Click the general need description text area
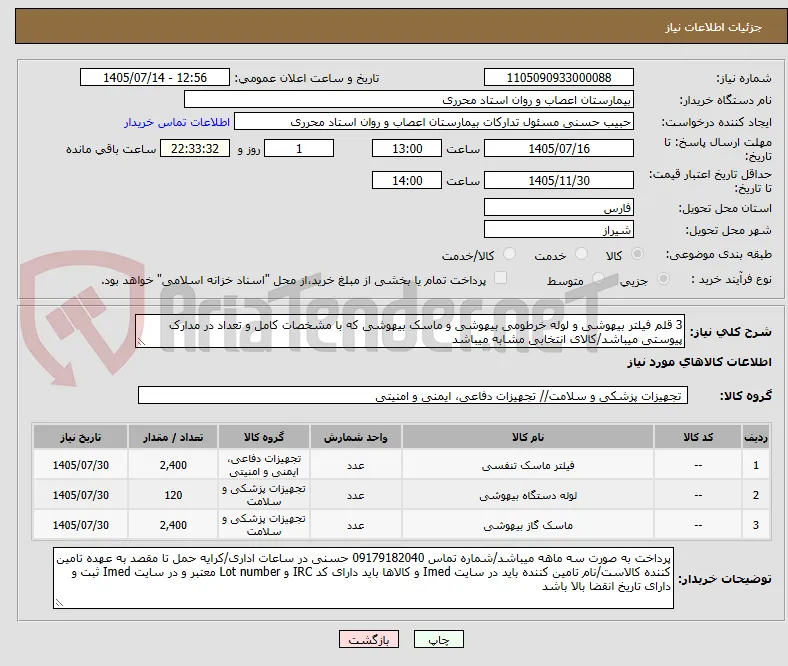This screenshot has height=666, width=788. coord(410,331)
